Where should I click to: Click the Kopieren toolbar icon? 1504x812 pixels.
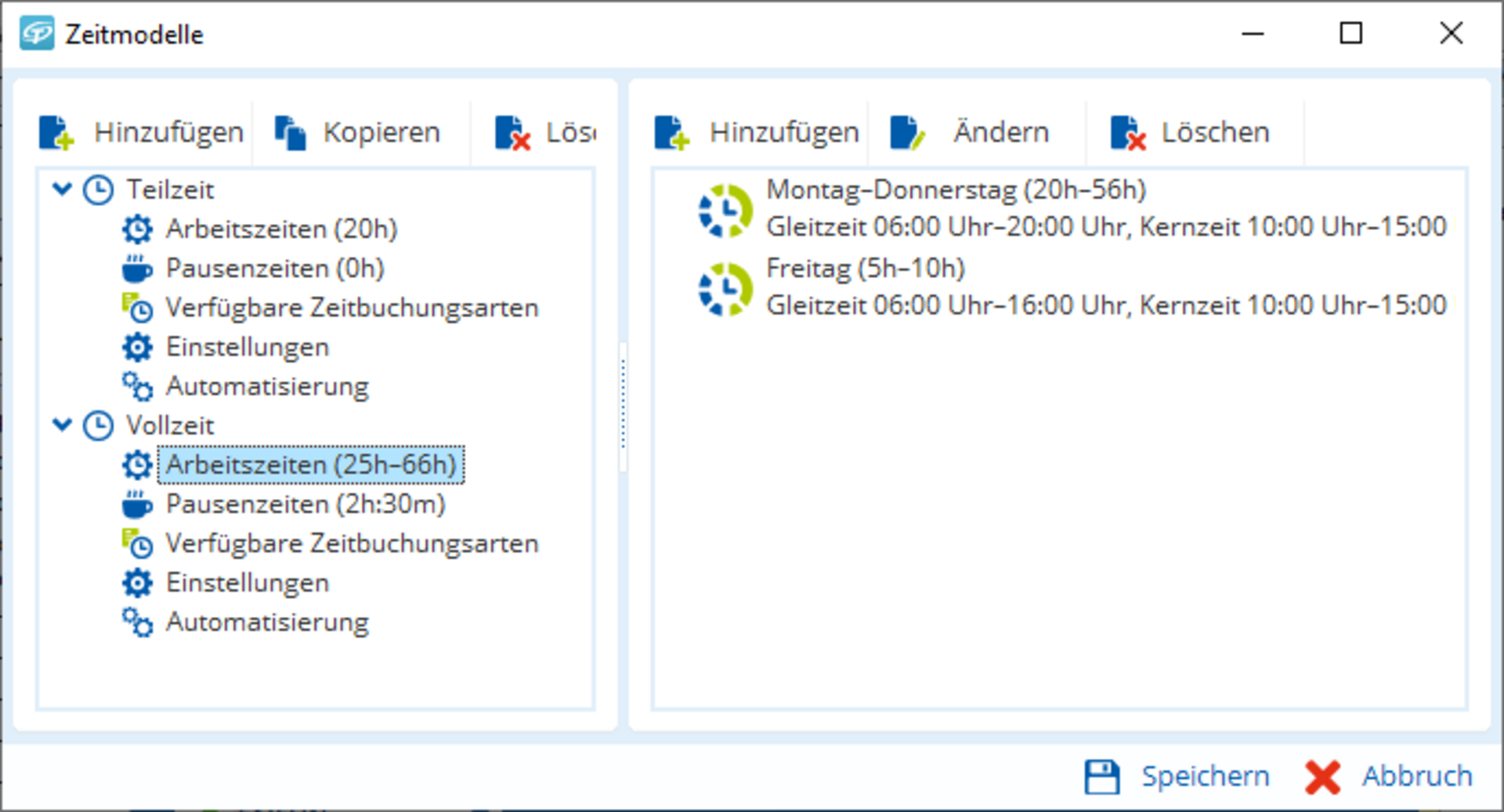pos(290,132)
